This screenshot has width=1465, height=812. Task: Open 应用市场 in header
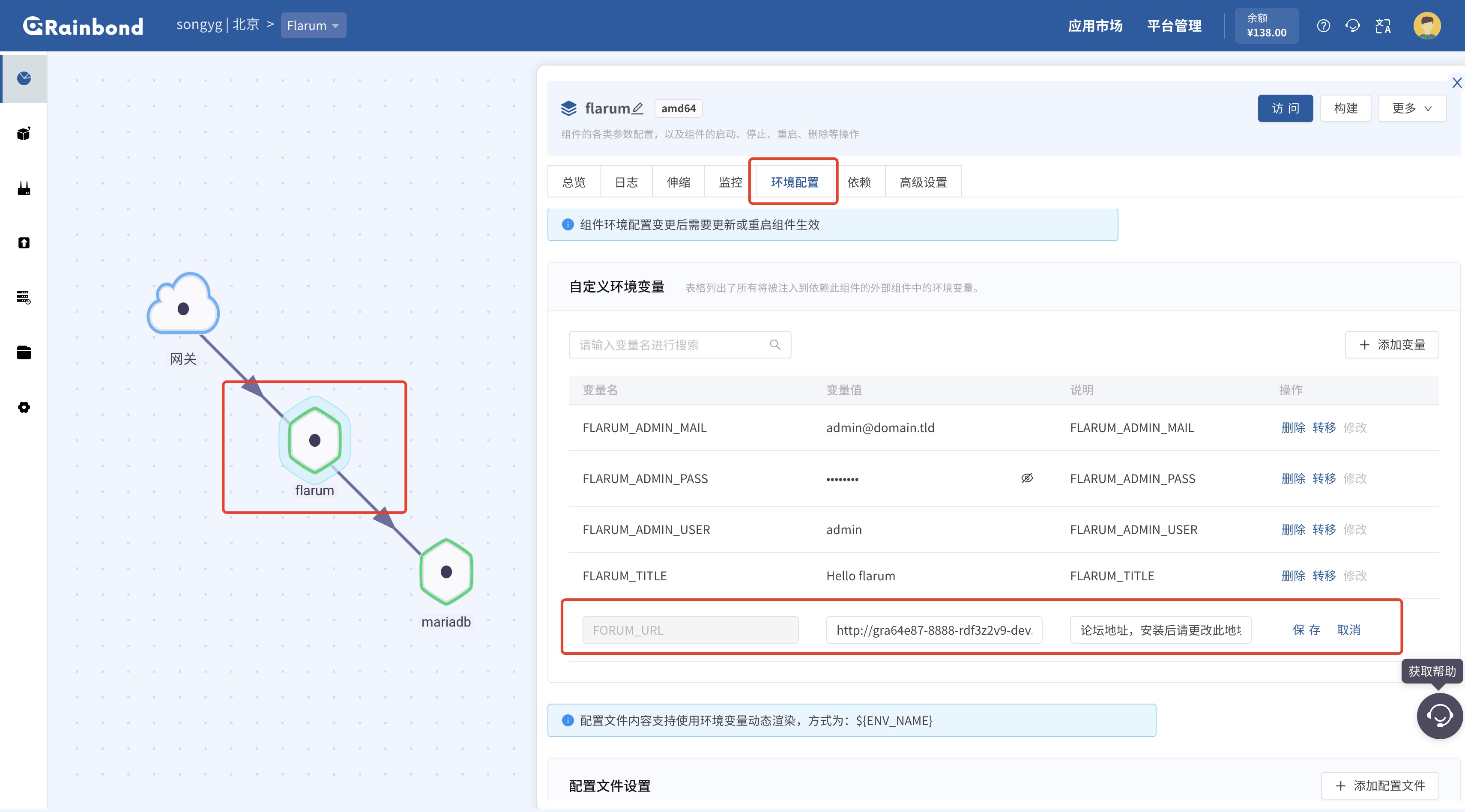(x=1095, y=26)
